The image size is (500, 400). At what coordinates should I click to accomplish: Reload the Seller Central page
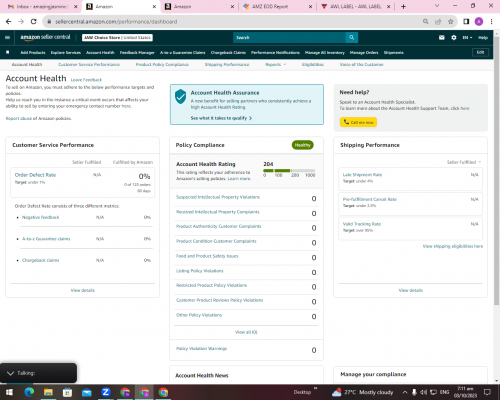33,21
